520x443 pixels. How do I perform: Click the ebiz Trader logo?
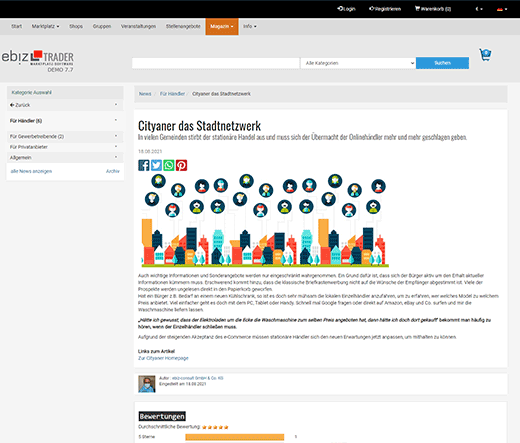[38, 61]
